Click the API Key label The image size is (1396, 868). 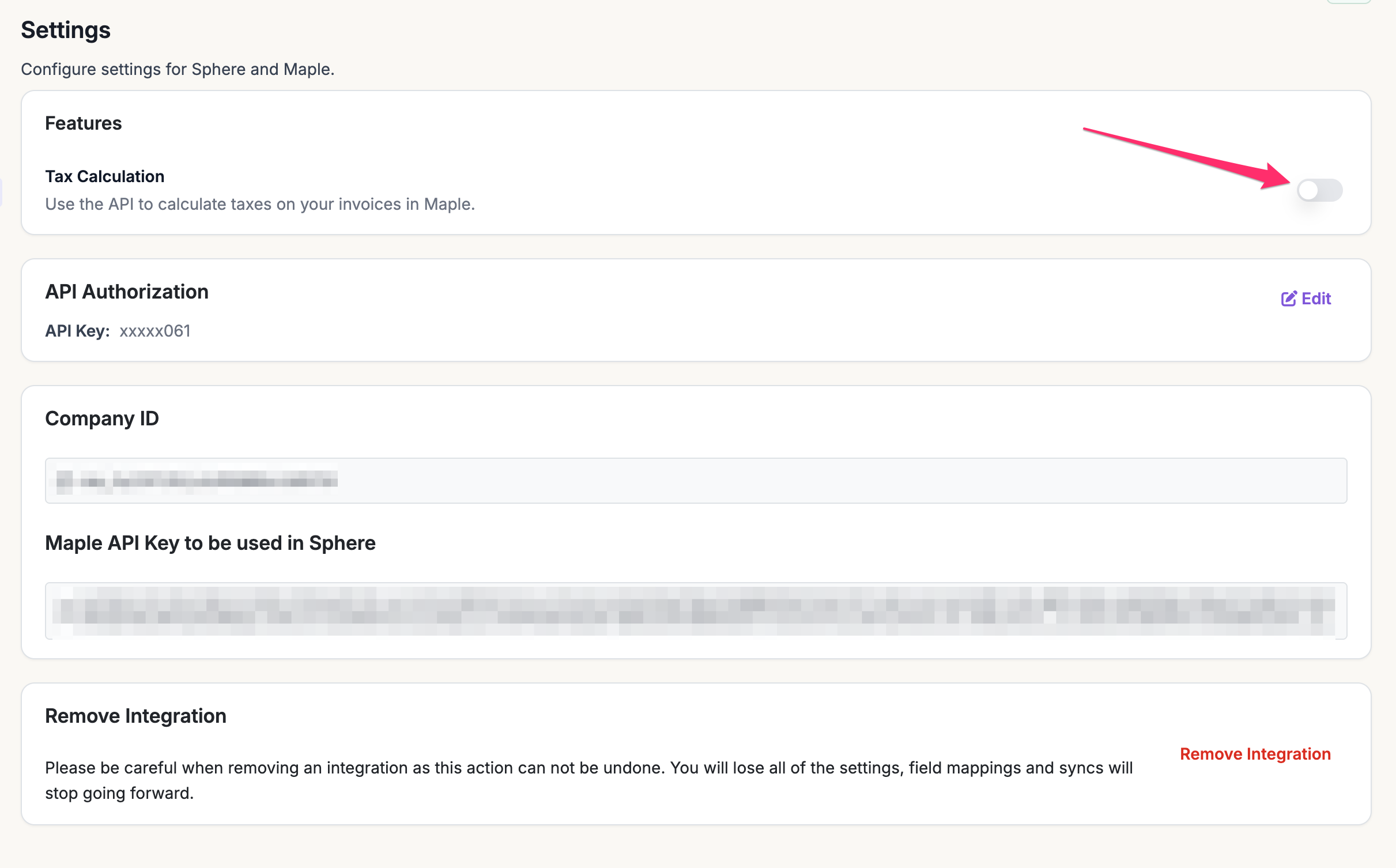pos(77,331)
